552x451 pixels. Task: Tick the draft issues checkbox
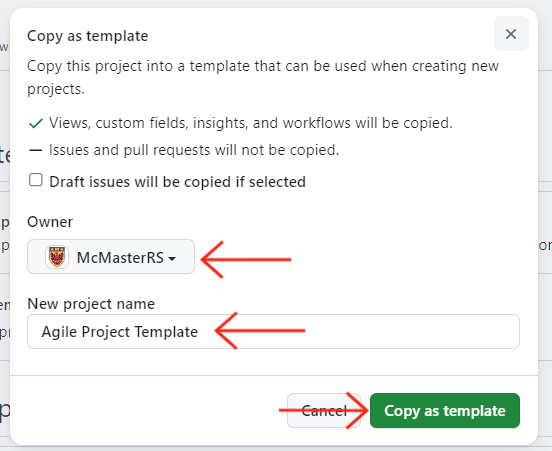pos(36,180)
